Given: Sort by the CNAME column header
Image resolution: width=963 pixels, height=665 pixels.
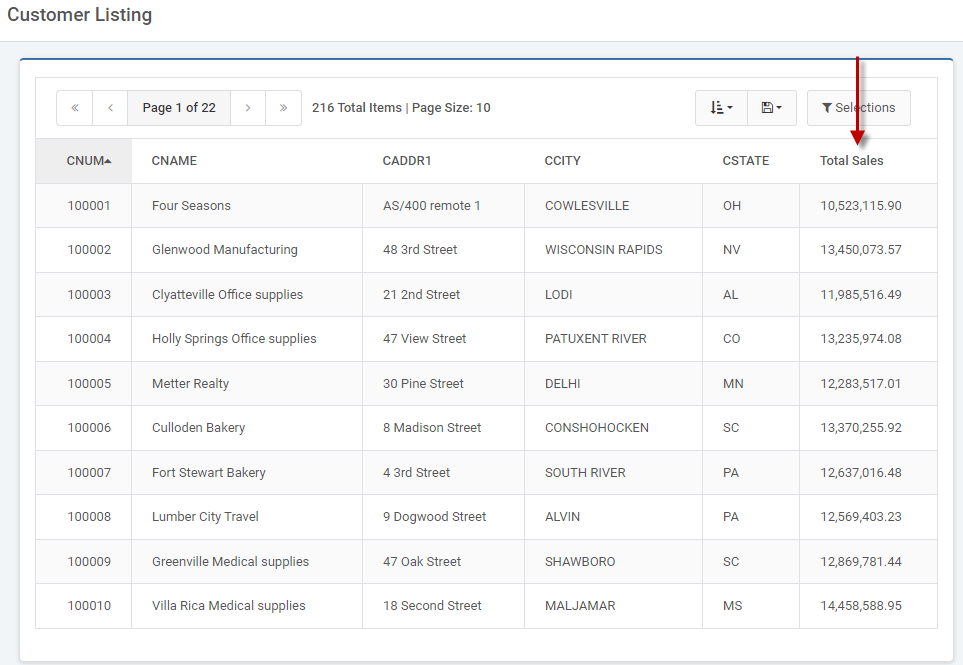Looking at the screenshot, I should pos(174,161).
